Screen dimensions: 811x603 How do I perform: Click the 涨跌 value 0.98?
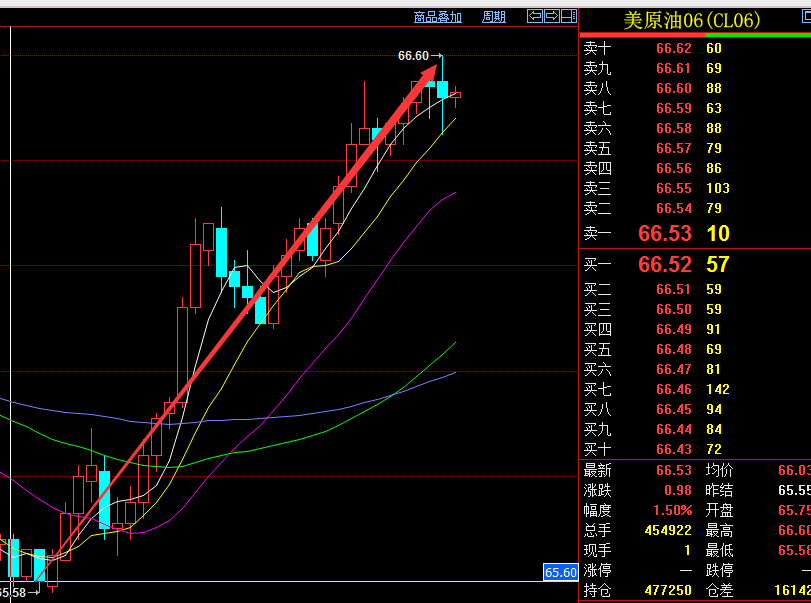point(678,490)
